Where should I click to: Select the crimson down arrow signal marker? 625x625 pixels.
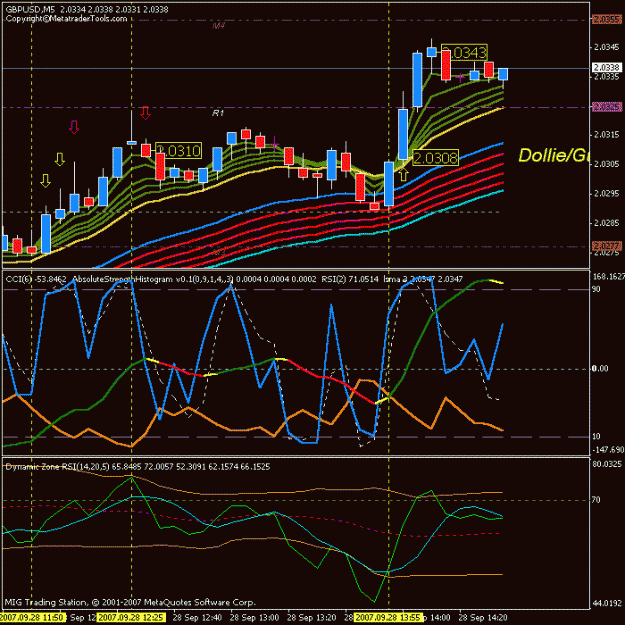pos(74,127)
